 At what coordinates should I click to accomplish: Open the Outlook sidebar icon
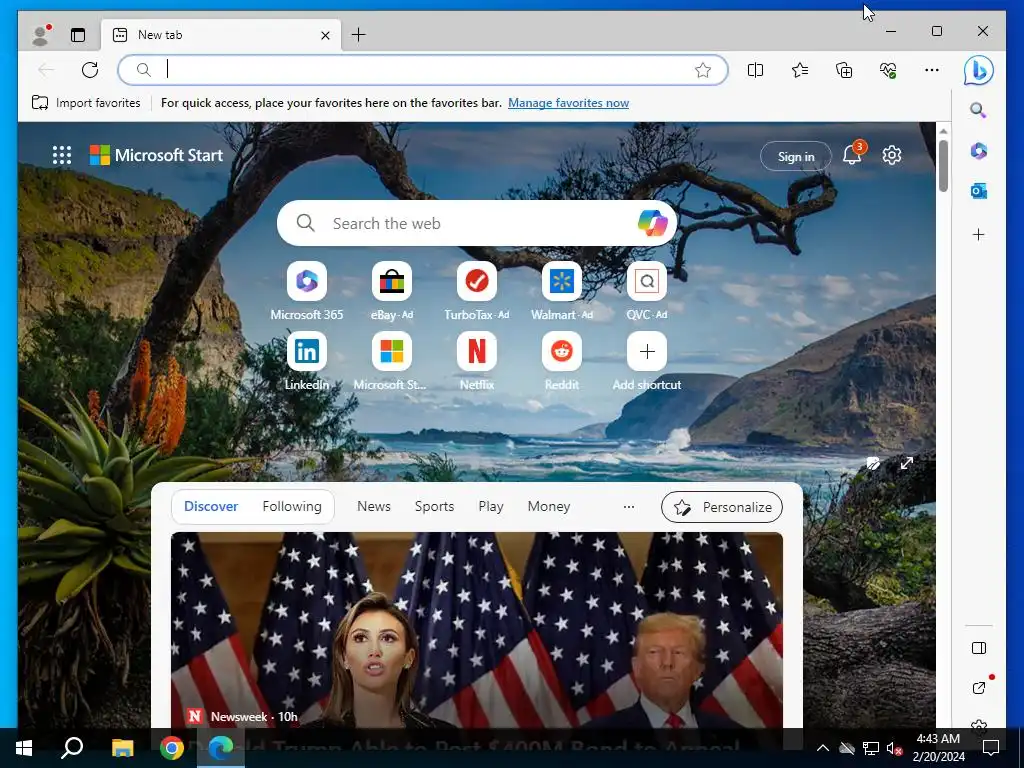[978, 191]
